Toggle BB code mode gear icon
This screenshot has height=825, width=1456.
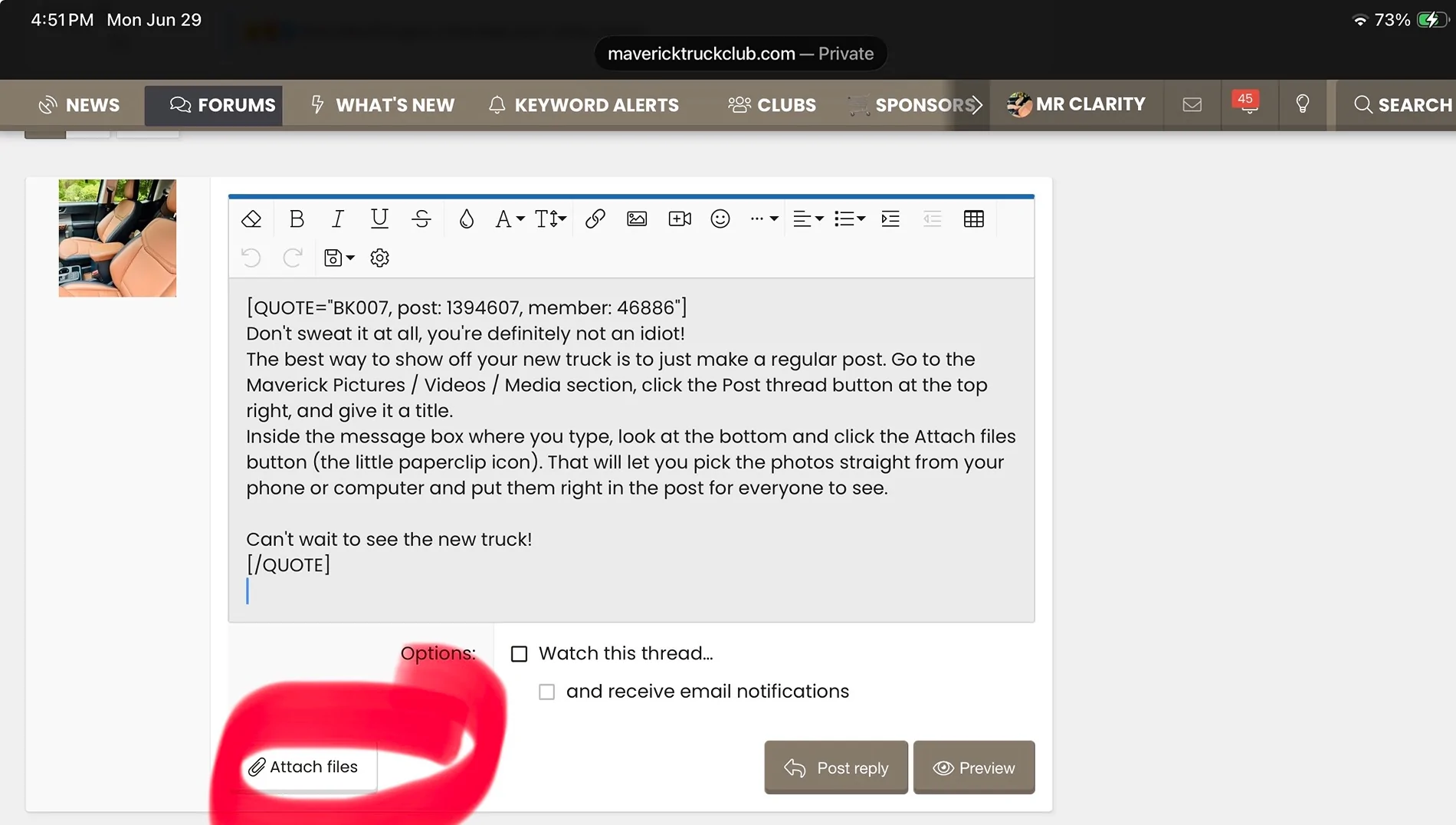pyautogui.click(x=379, y=258)
